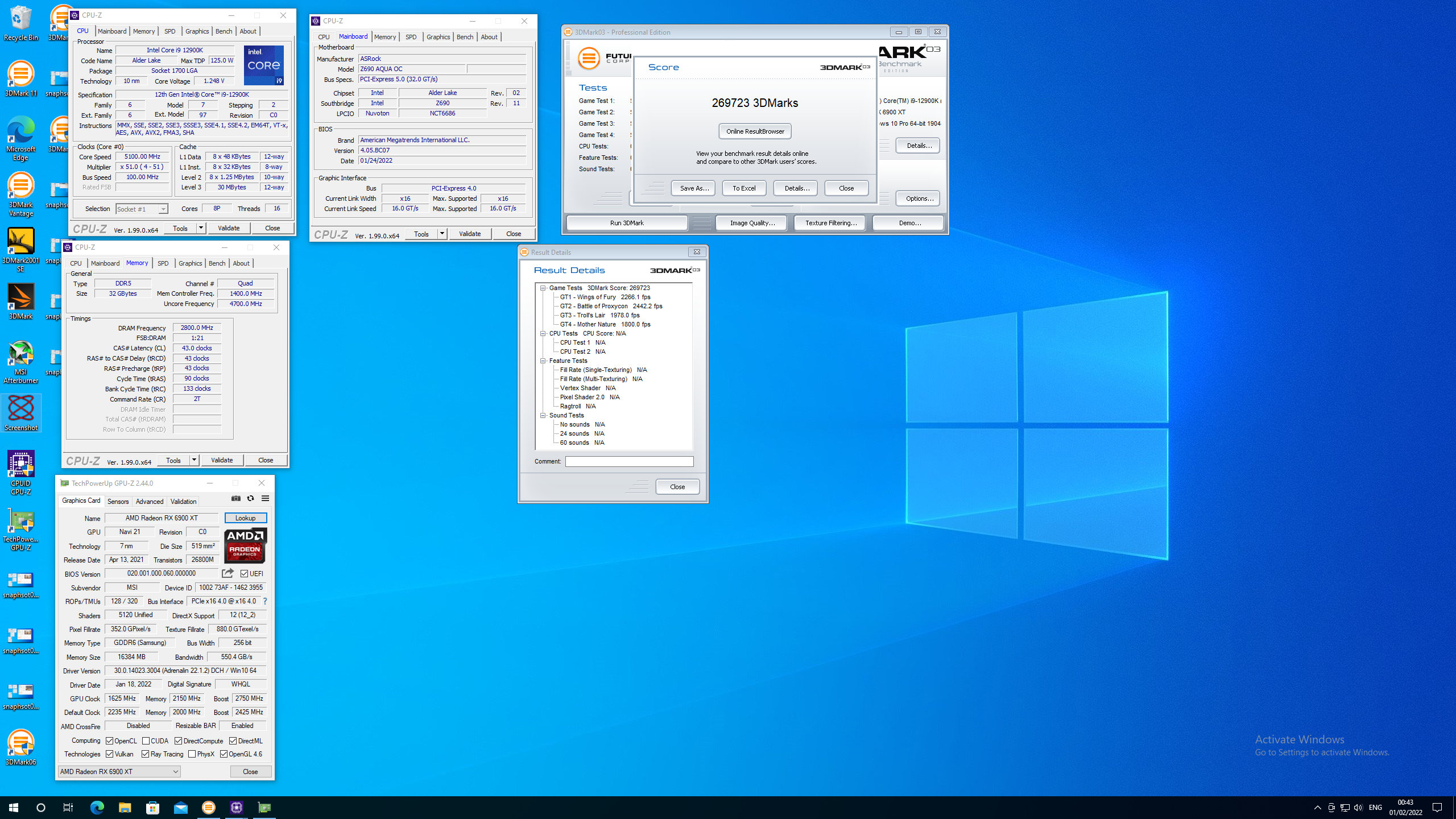Open GPU-Z hamburger menu icon

[x=265, y=498]
